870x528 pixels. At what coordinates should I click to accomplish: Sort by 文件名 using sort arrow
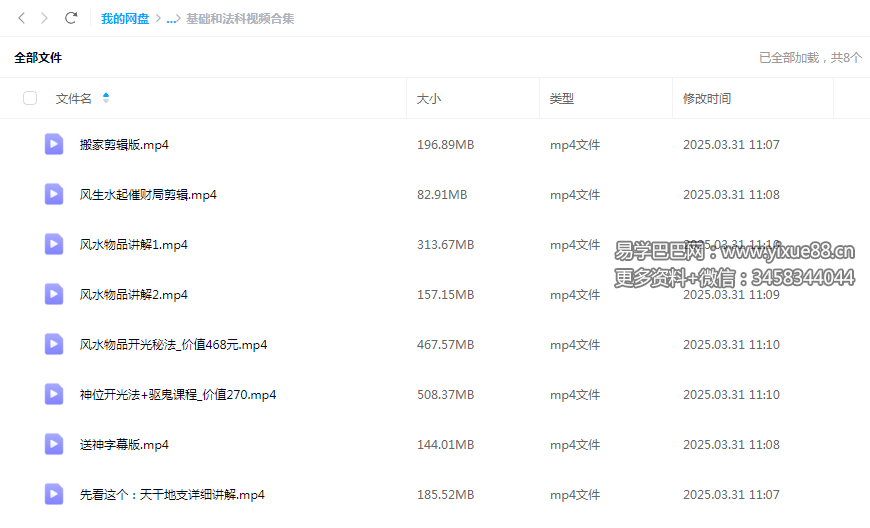click(106, 98)
